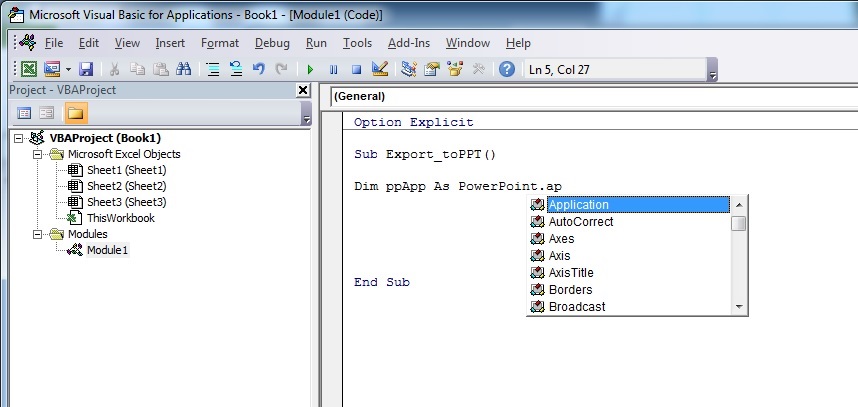
Task: Select Module1 in project tree
Action: [107, 250]
